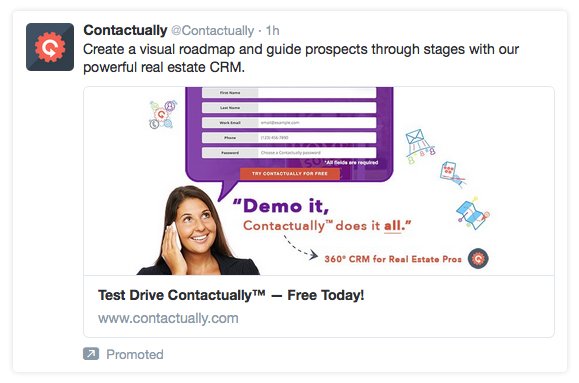579x383 pixels.
Task: Click the Try Contactually For Free button
Action: (x=290, y=174)
